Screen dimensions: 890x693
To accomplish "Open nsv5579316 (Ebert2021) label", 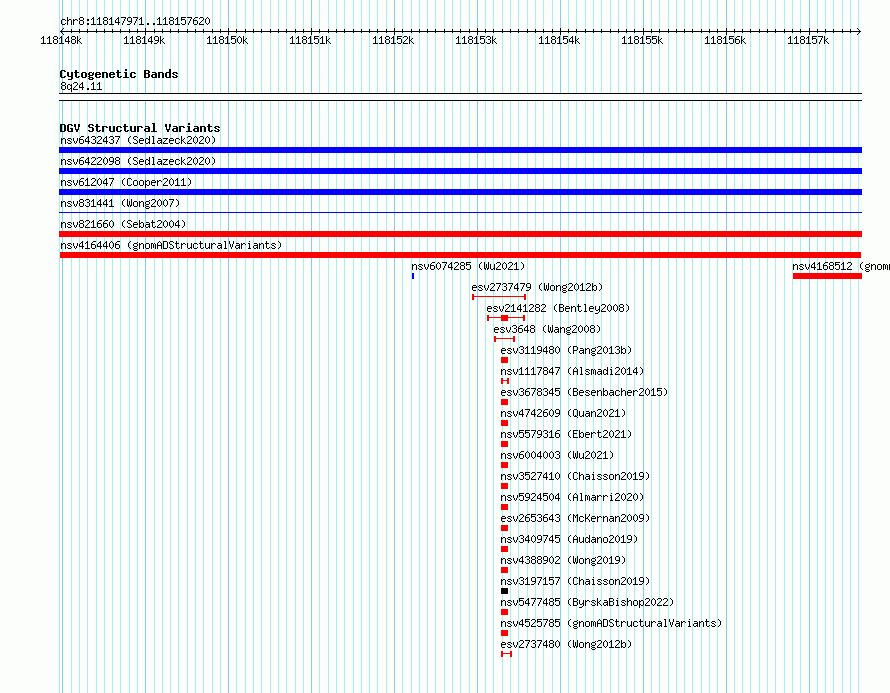I will click(x=566, y=434).
